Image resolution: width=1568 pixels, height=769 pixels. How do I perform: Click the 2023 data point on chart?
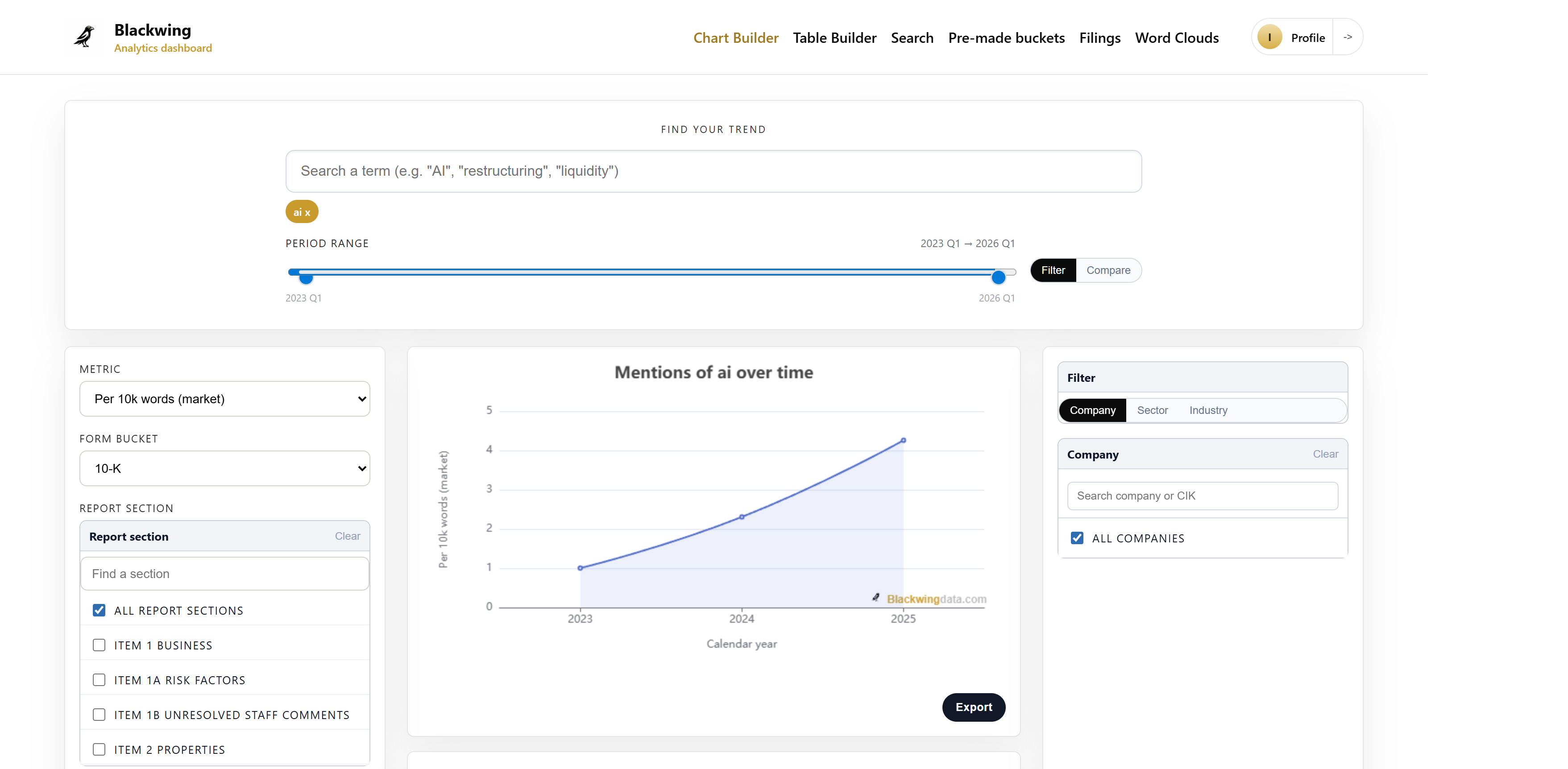coord(580,568)
